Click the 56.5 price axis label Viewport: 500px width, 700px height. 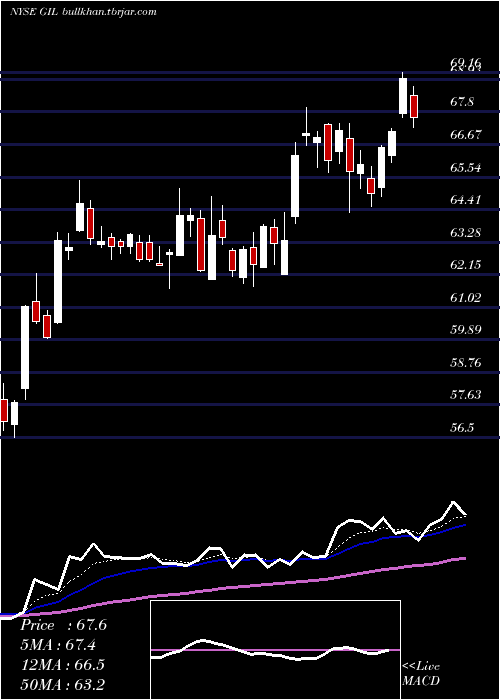[462, 428]
